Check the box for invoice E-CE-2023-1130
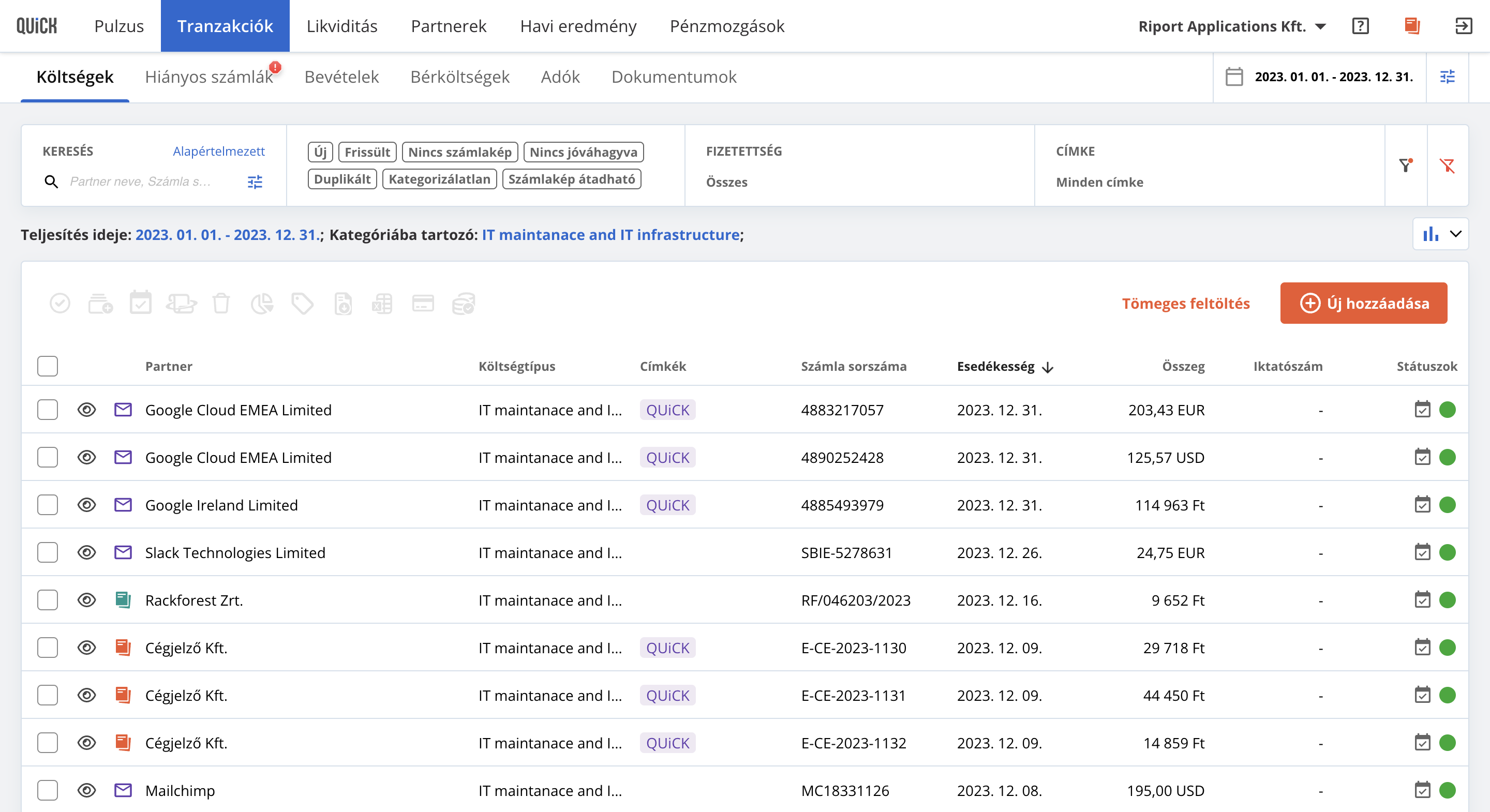This screenshot has height=812, width=1490. [x=48, y=647]
